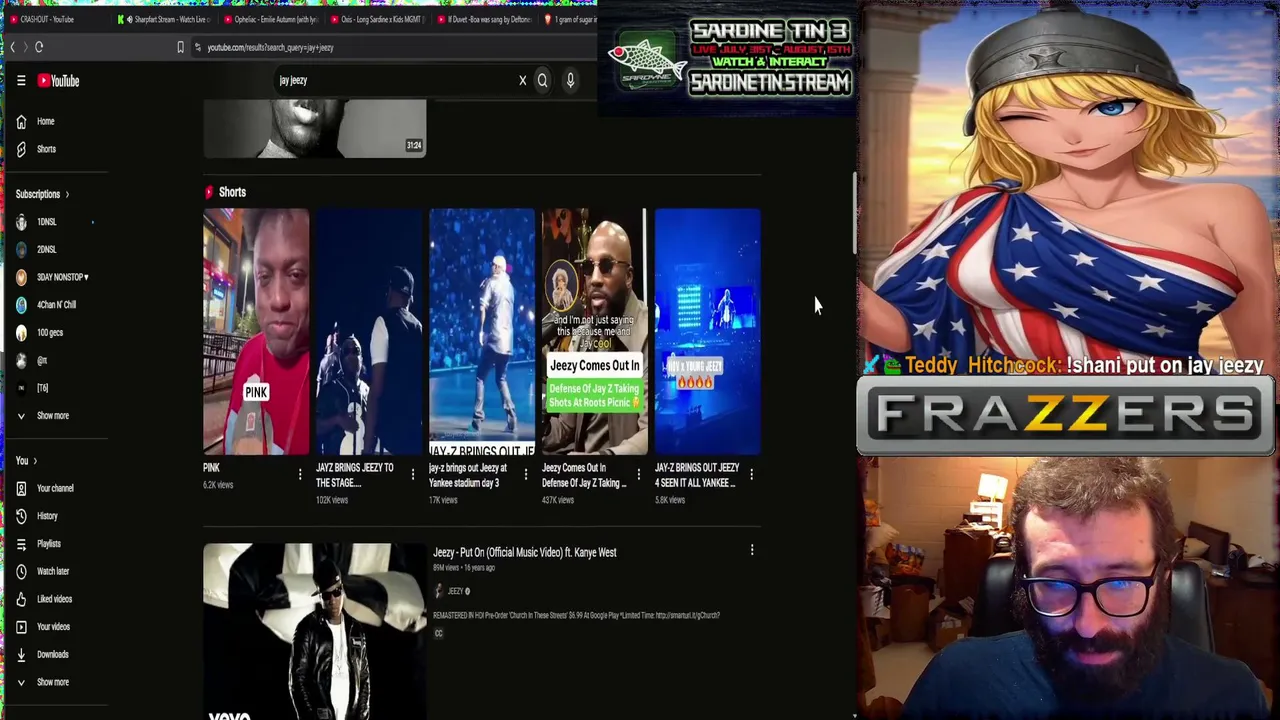Reload the page with the refresh icon
Image resolution: width=1280 pixels, height=720 pixels.
coord(39,47)
